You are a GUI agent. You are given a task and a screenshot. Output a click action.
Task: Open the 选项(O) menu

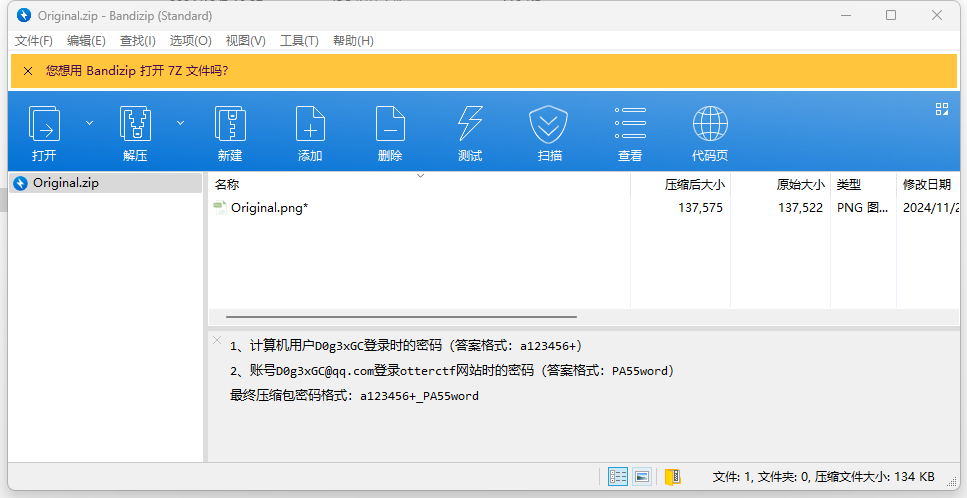click(191, 41)
